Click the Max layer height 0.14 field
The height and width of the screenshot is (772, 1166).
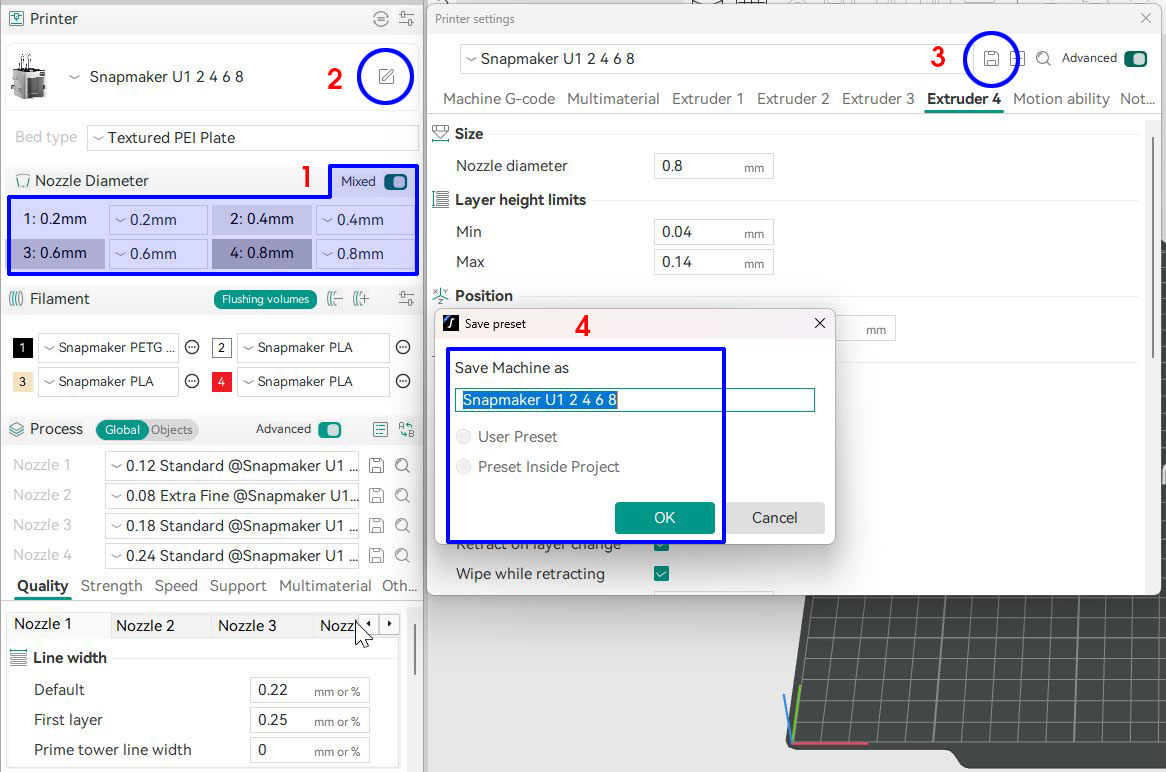pyautogui.click(x=714, y=262)
